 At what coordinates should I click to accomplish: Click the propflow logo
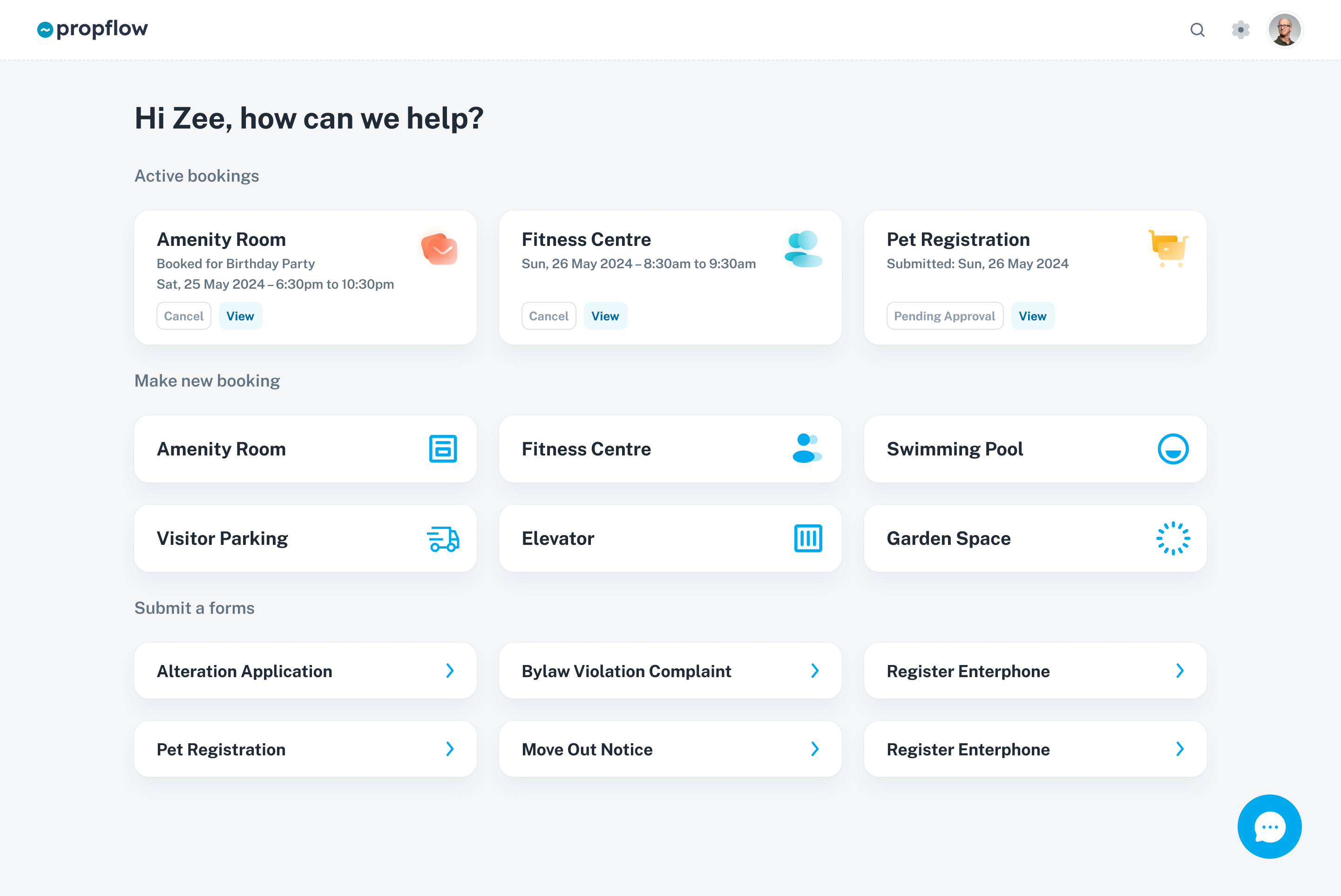[x=93, y=28]
